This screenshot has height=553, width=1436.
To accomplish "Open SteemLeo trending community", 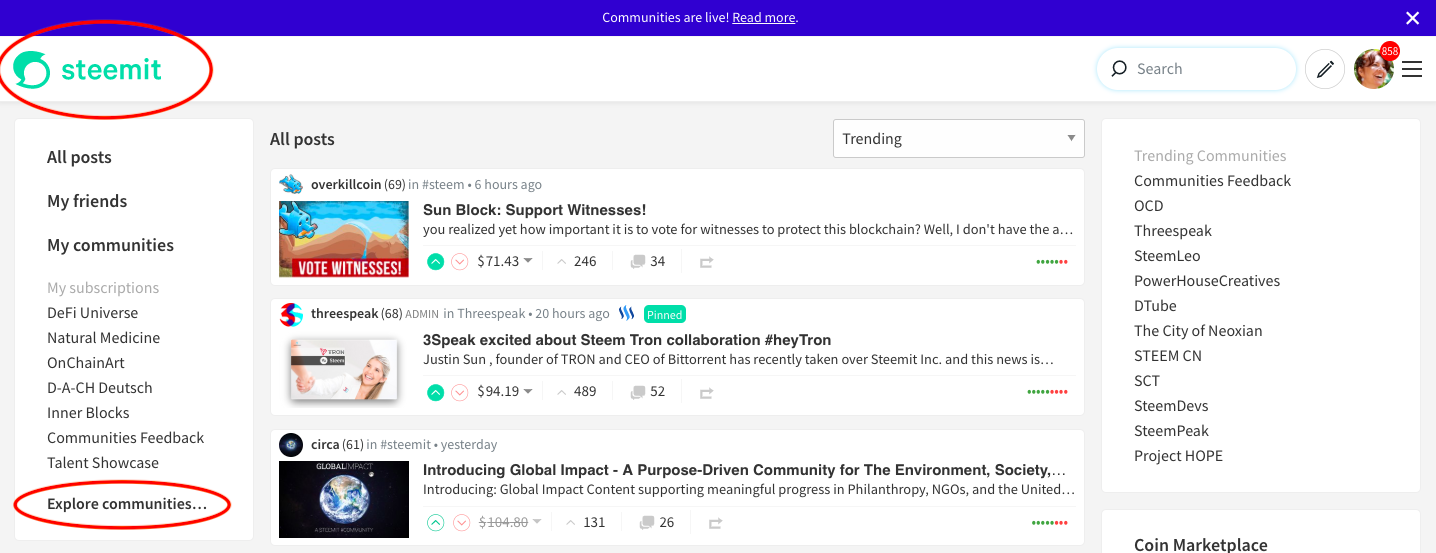I will pyautogui.click(x=1167, y=256).
